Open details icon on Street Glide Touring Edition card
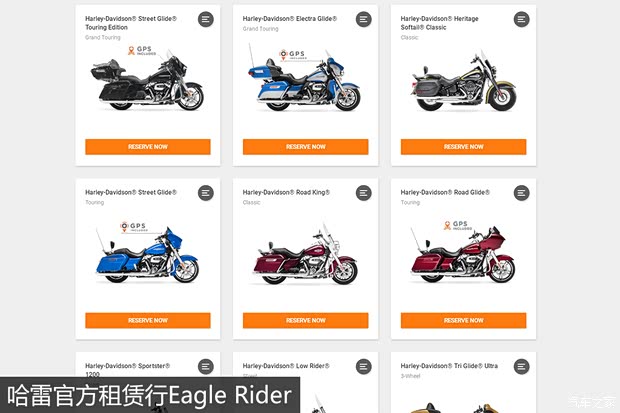 [x=206, y=19]
